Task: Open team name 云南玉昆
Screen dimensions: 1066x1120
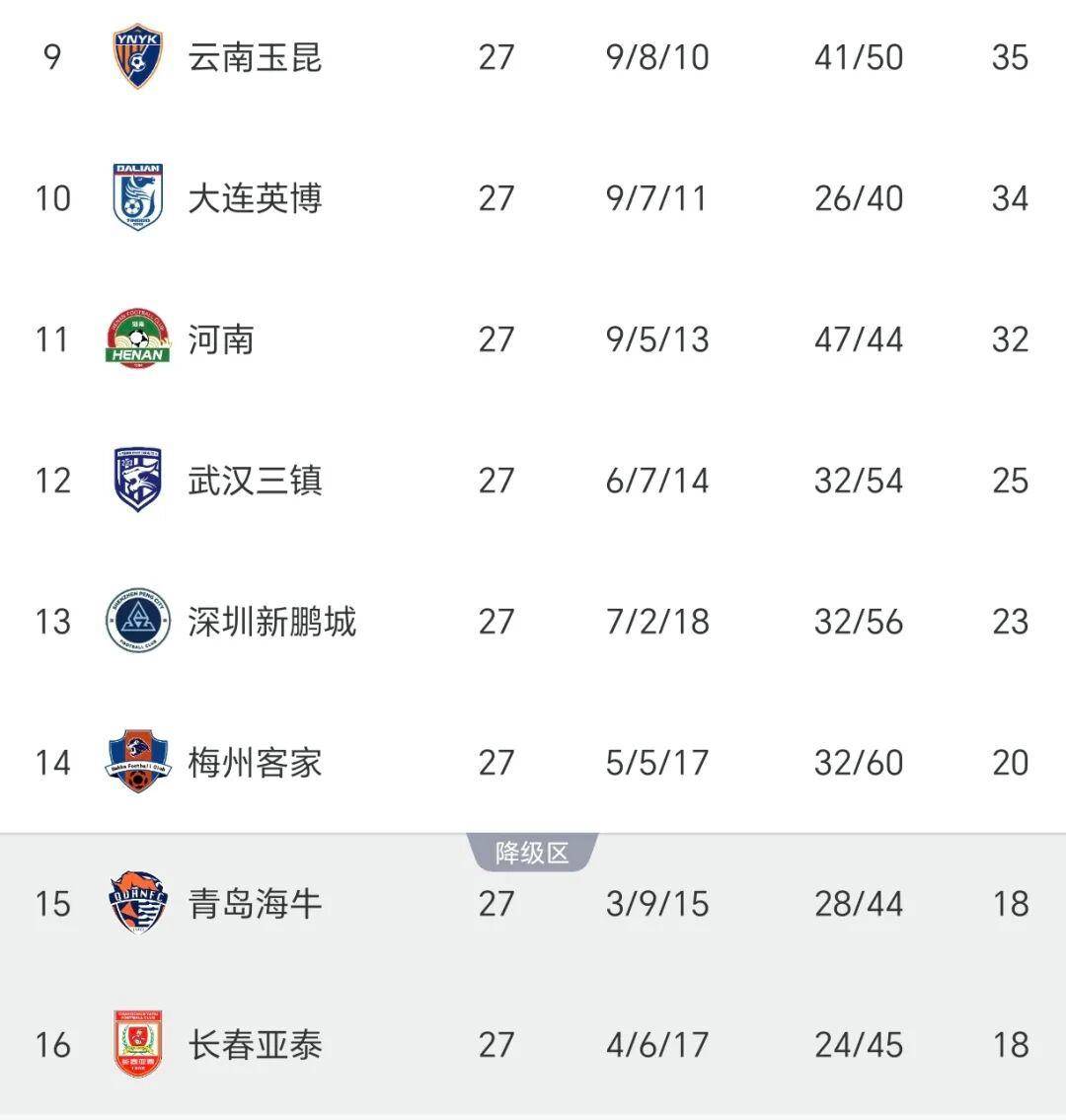Action: coord(256,57)
